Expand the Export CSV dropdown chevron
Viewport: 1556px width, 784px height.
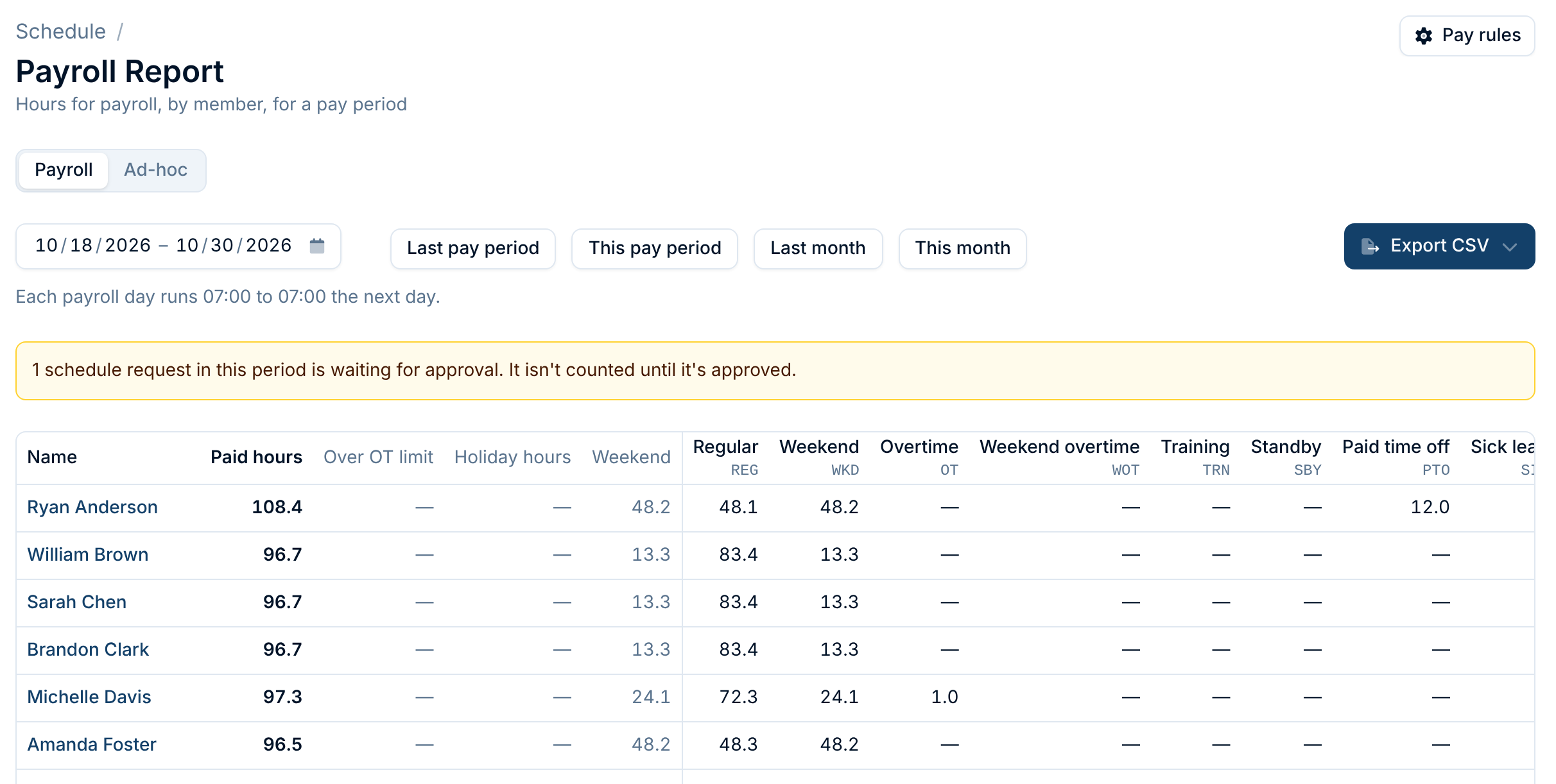(x=1510, y=247)
